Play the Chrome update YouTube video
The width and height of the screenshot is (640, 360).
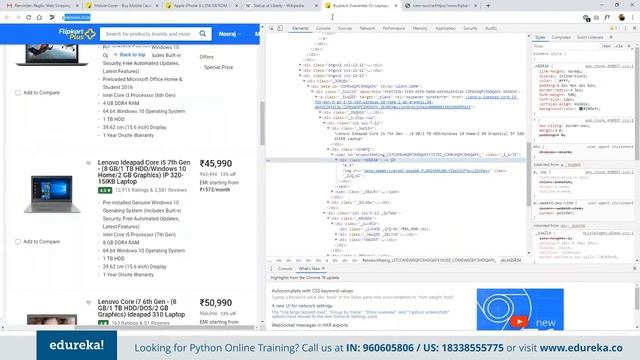coord(519,322)
